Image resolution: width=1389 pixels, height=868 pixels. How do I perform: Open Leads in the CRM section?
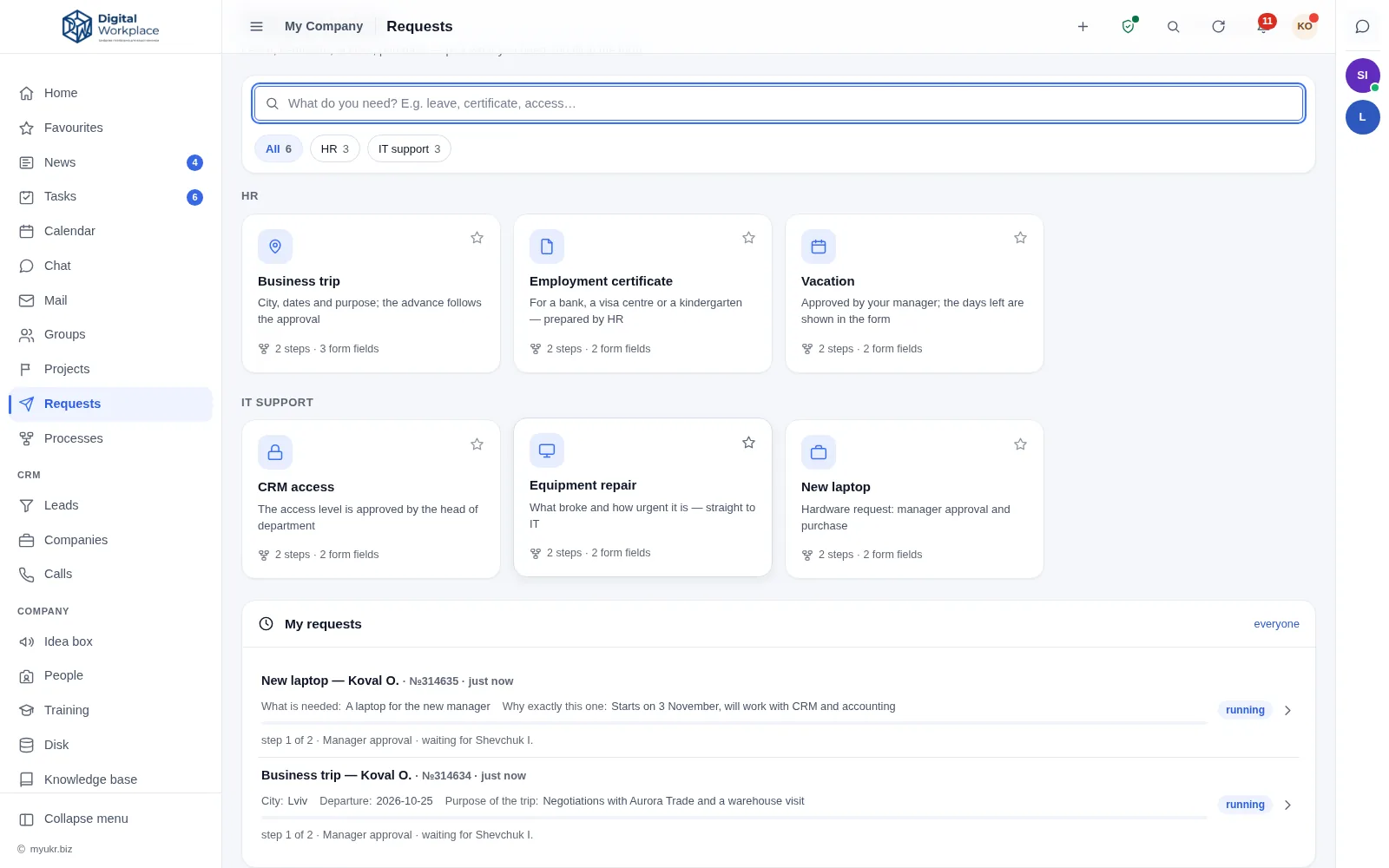tap(111, 505)
